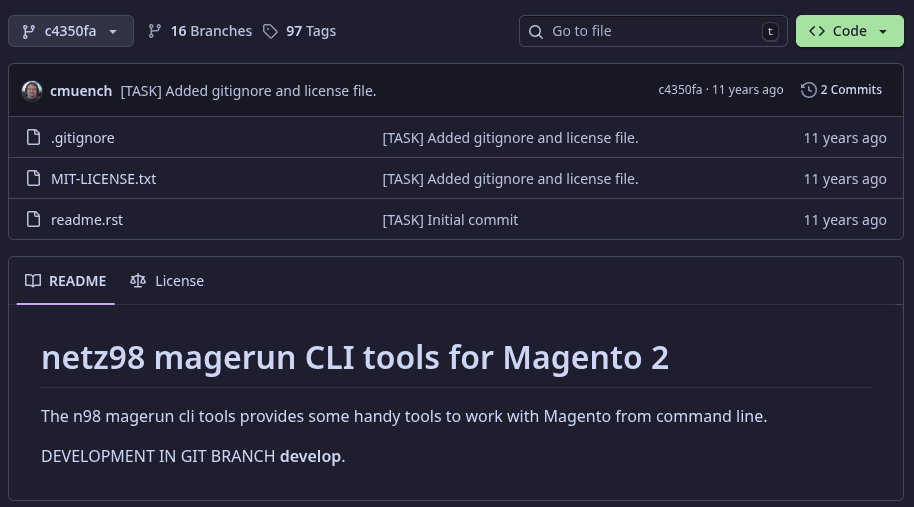Switch to the License tab
Viewport: 914px width, 507px height.
click(167, 281)
